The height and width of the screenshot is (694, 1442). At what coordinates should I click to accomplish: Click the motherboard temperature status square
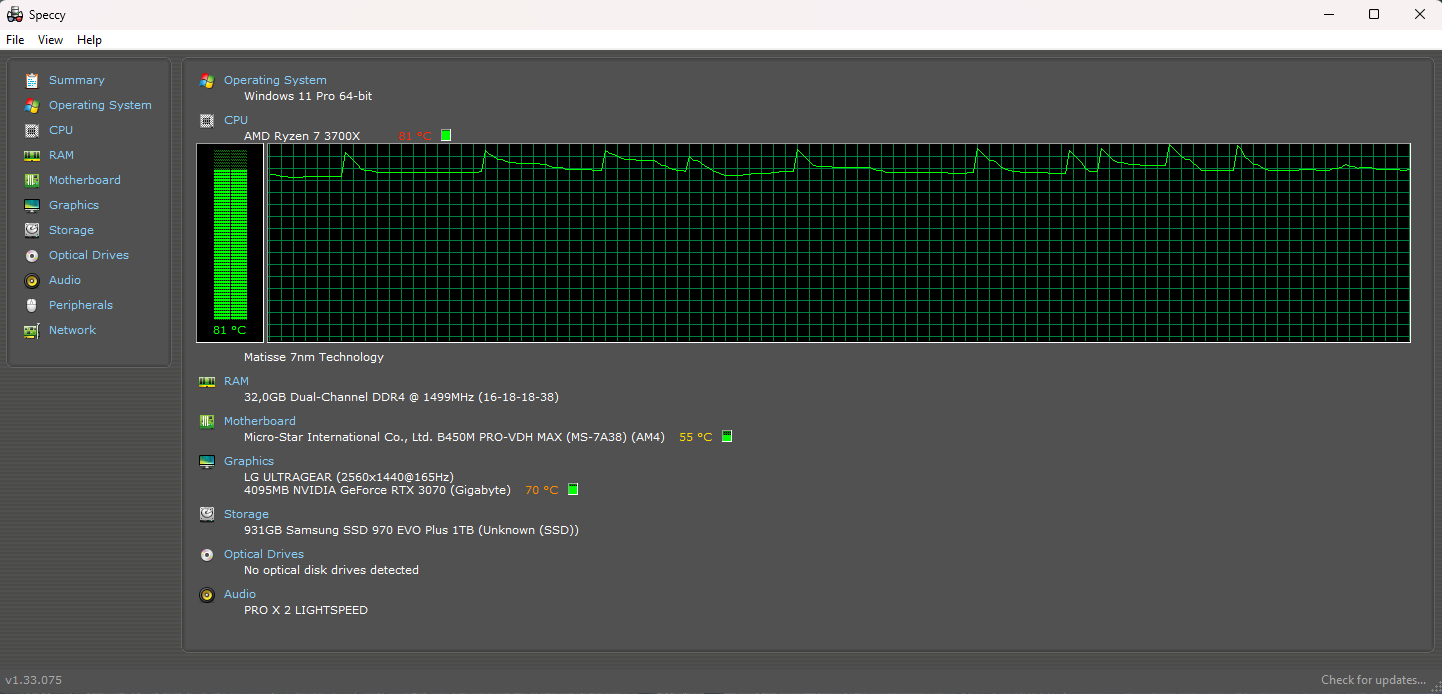click(727, 436)
